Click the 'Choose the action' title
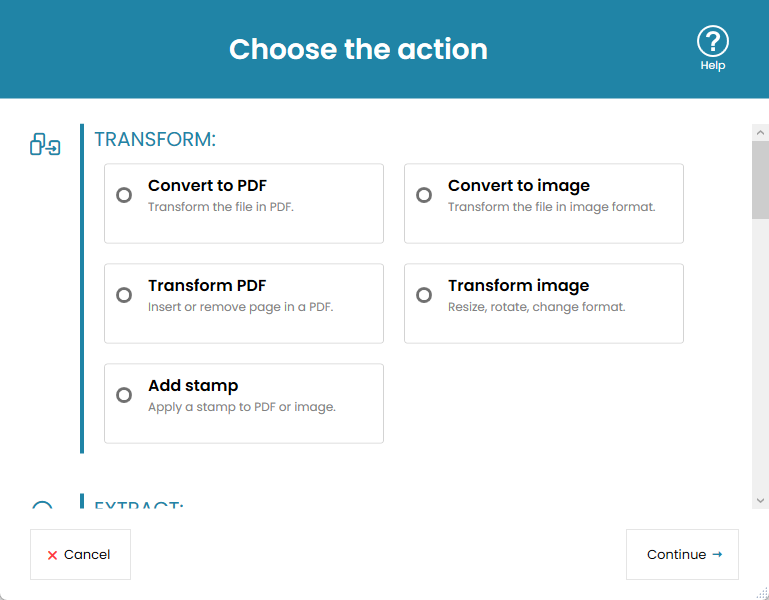 tap(358, 49)
